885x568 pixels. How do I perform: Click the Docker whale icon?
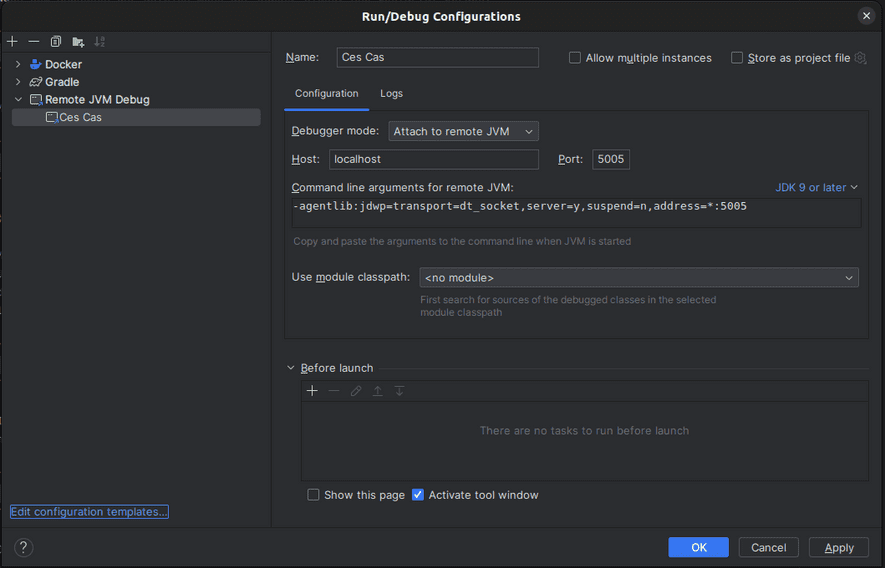[36, 64]
